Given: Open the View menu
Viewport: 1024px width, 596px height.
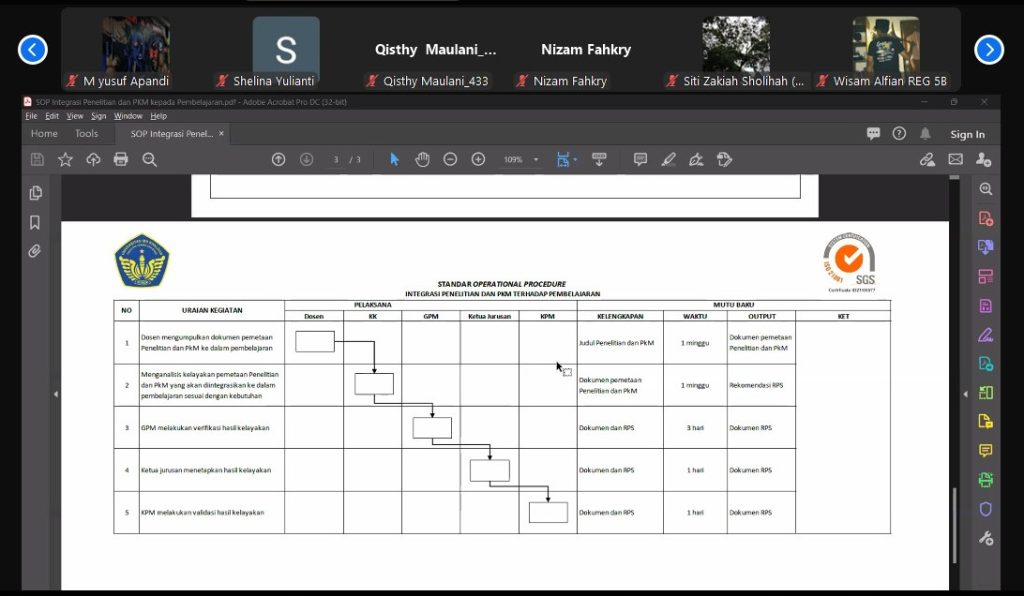Looking at the screenshot, I should click(x=75, y=116).
